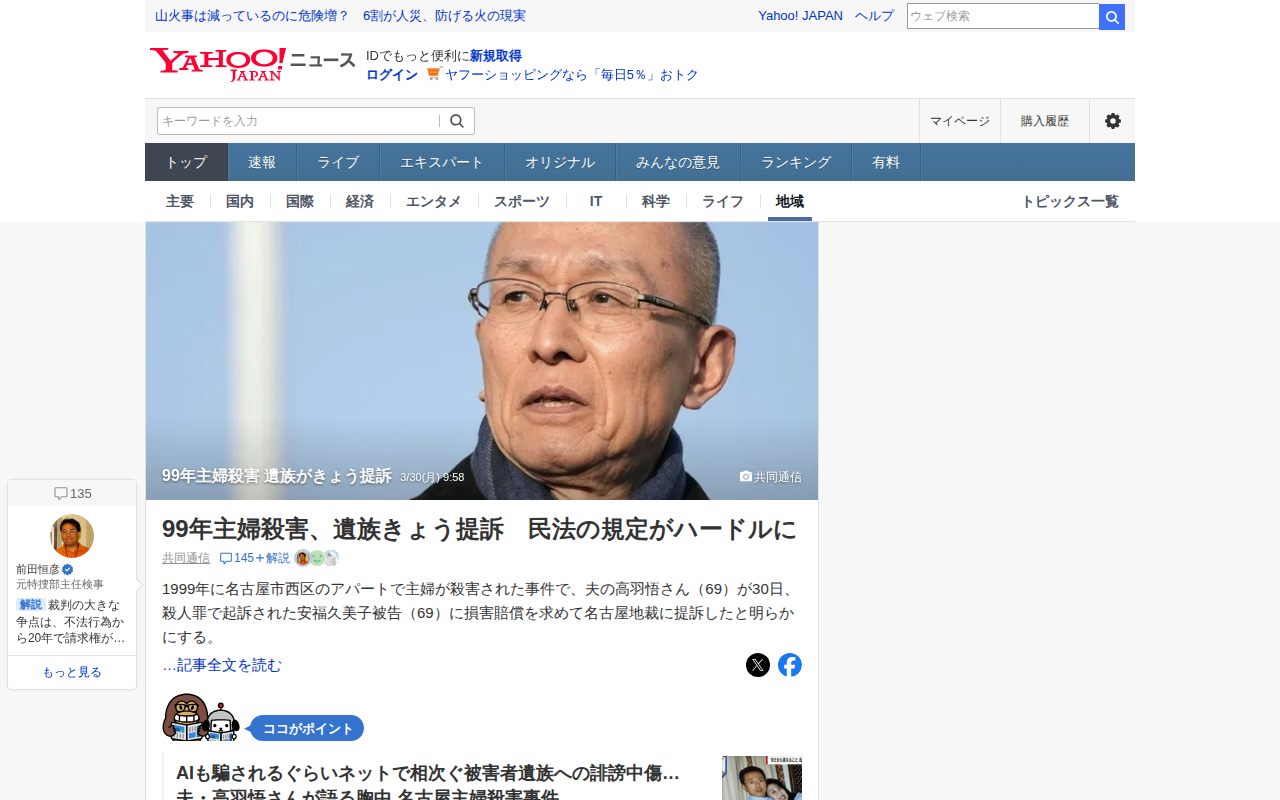Image resolution: width=1280 pixels, height=800 pixels.
Task: Share the article on X
Action: [758, 665]
